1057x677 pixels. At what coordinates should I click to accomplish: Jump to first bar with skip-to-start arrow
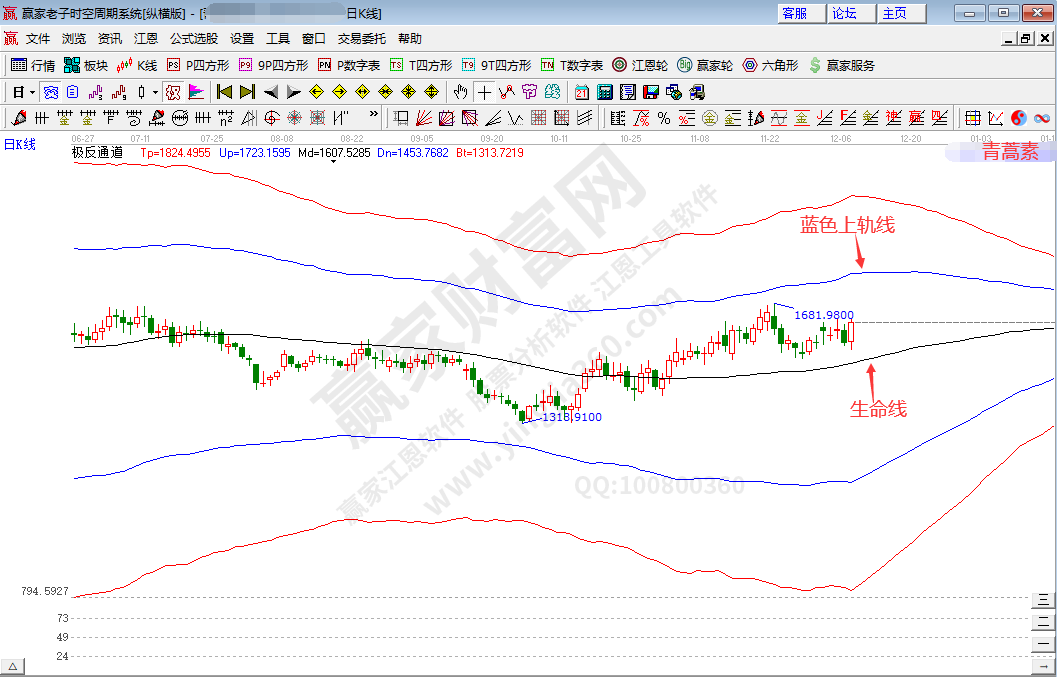tap(224, 92)
